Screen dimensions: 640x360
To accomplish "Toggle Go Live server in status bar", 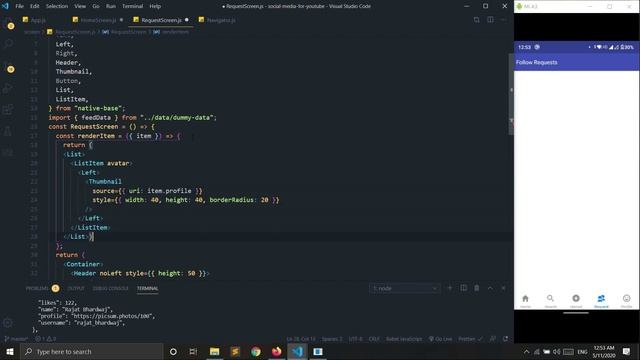I will [440, 339].
